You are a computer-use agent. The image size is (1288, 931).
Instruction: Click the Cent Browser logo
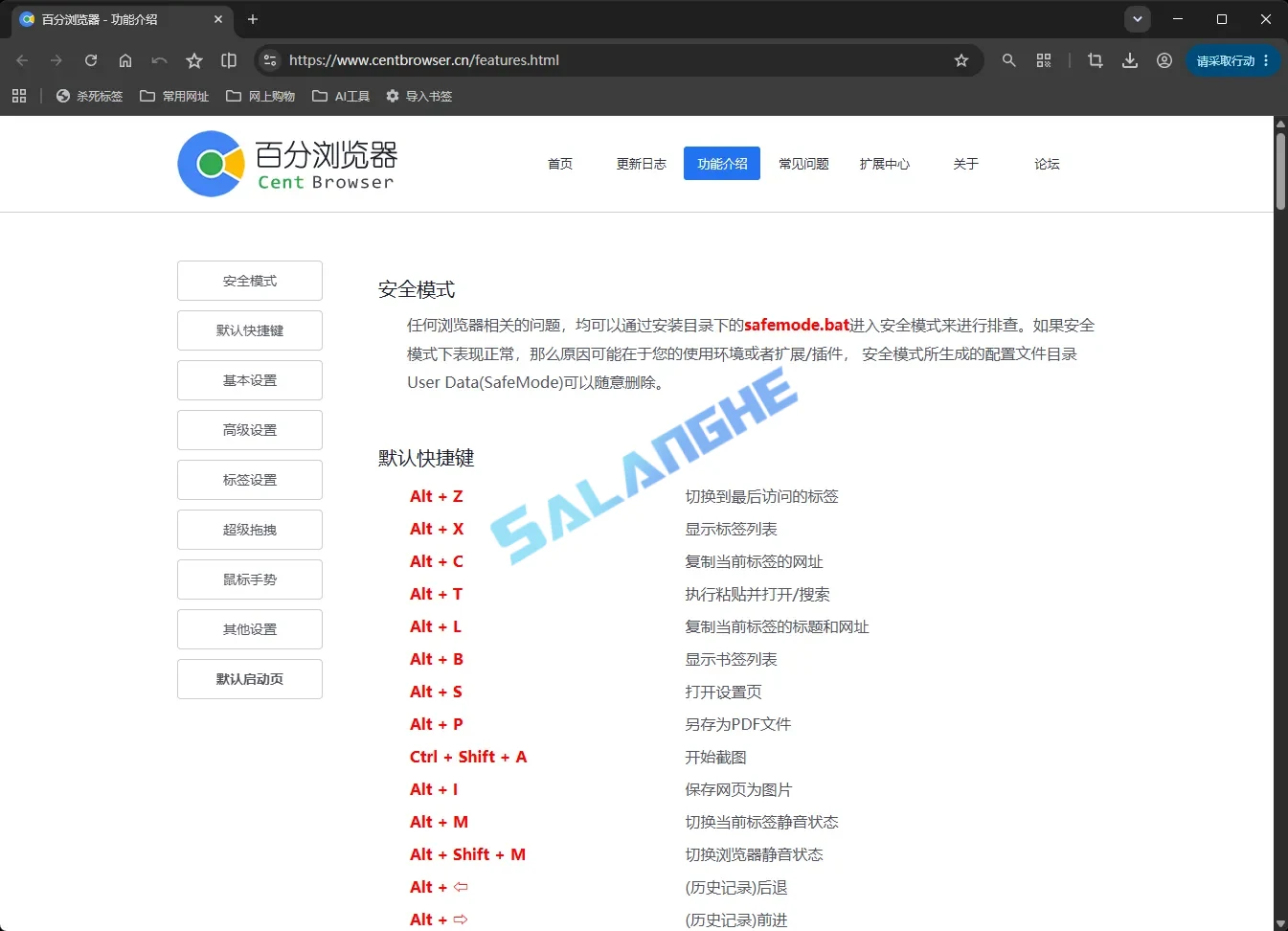point(286,164)
